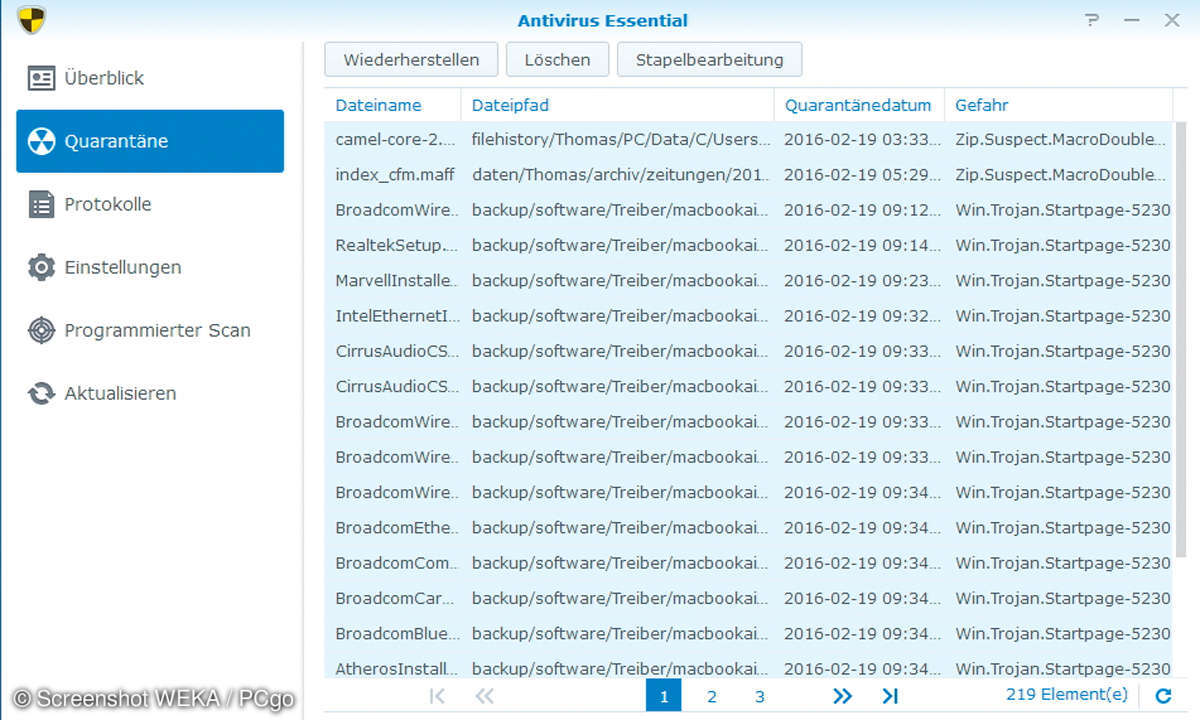1200x720 pixels.
Task: Jump to last page icon
Action: click(890, 696)
